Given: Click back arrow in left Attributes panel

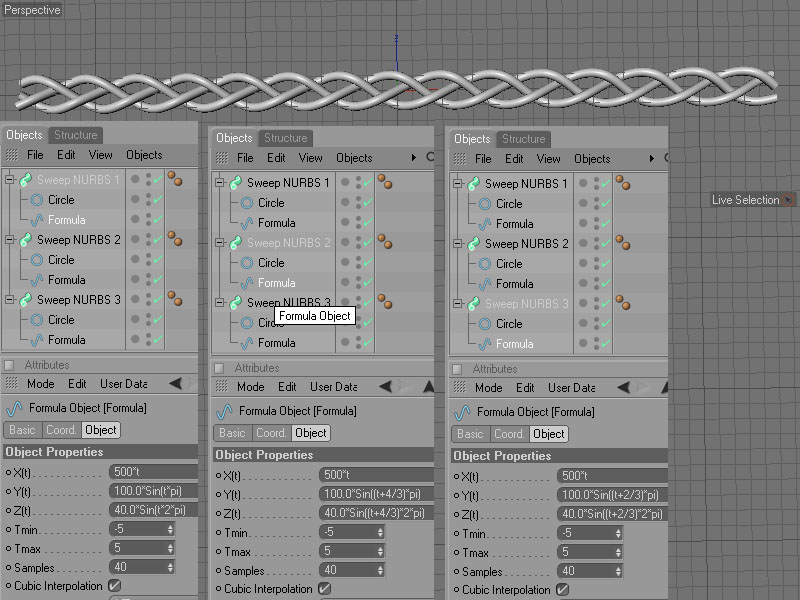Looking at the screenshot, I should [x=175, y=384].
